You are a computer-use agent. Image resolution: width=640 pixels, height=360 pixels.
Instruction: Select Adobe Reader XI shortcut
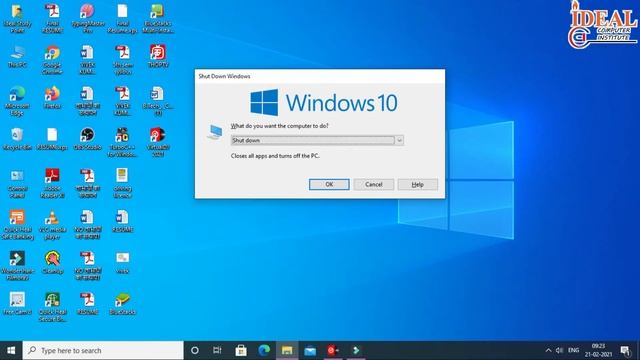(x=52, y=184)
